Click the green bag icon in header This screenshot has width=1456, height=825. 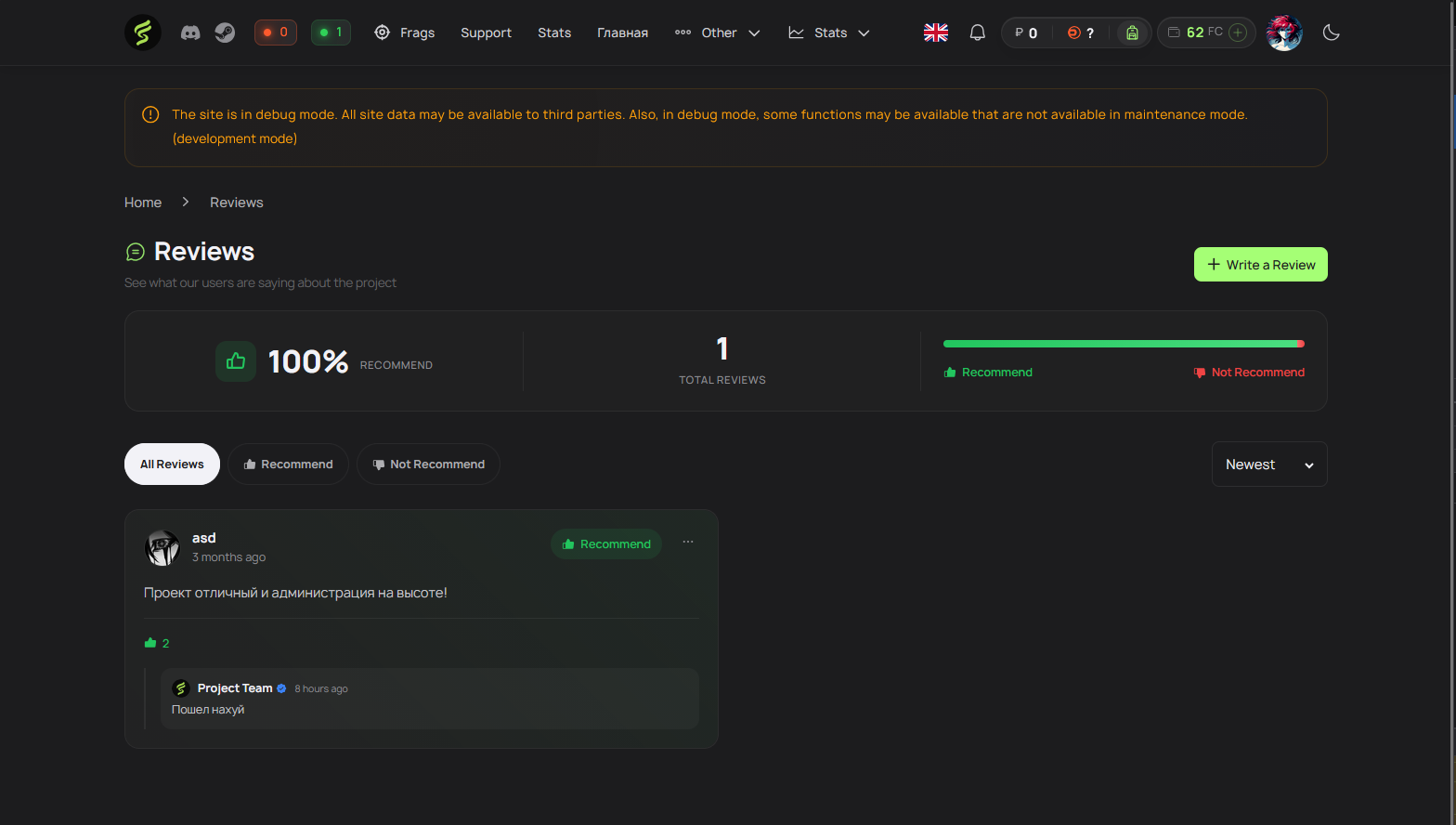1132,33
